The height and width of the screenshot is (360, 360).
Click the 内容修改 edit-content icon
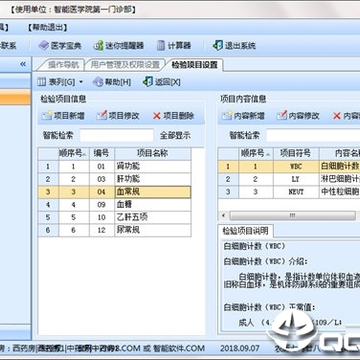282,116
